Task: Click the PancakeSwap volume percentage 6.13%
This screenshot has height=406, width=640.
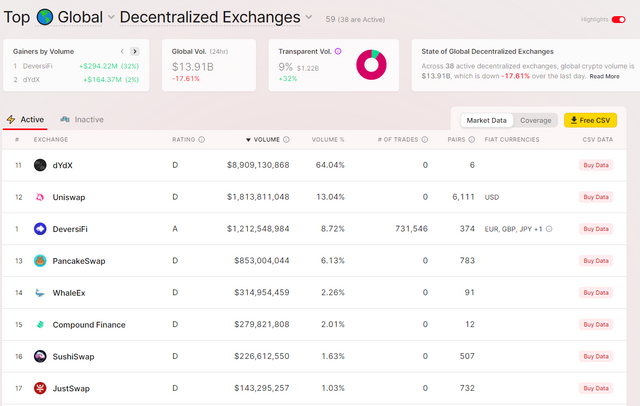Action: point(333,260)
